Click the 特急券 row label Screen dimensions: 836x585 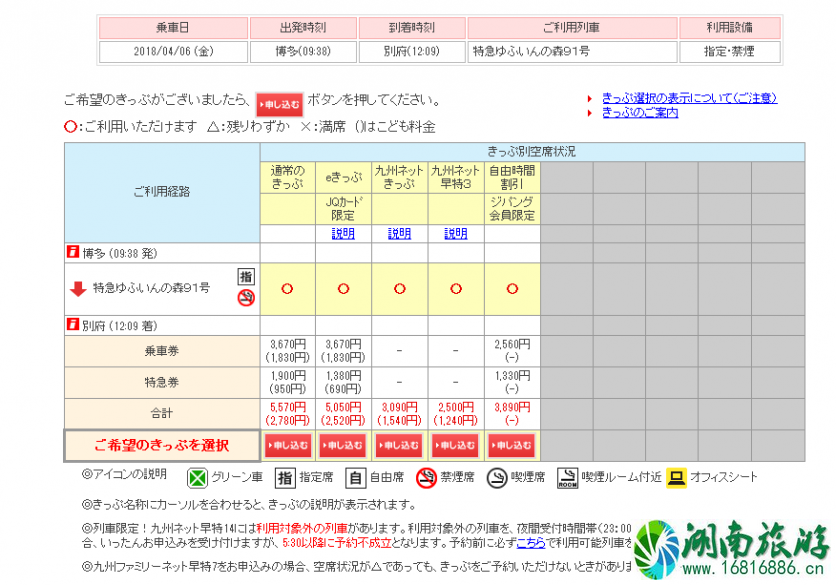coord(162,382)
